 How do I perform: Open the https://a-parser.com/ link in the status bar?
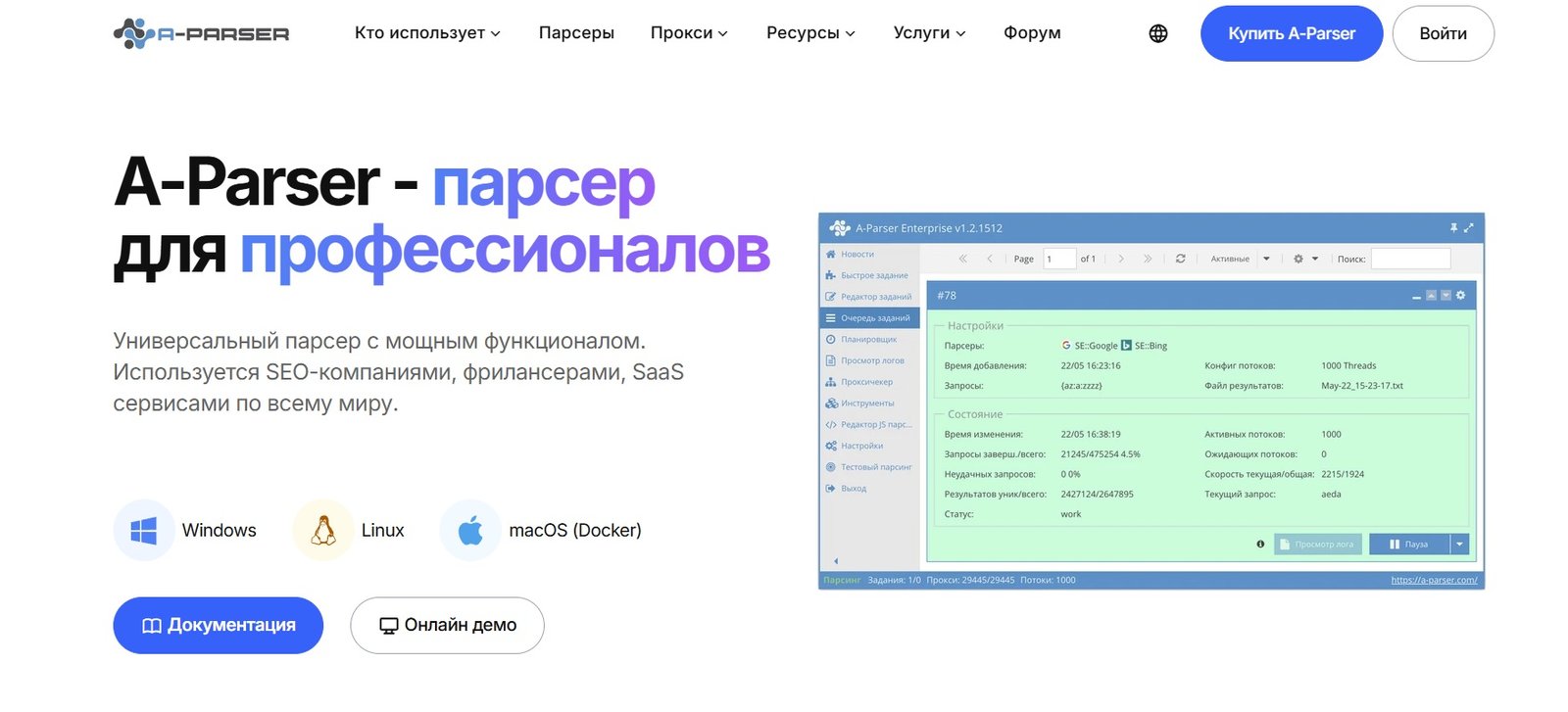[1434, 580]
